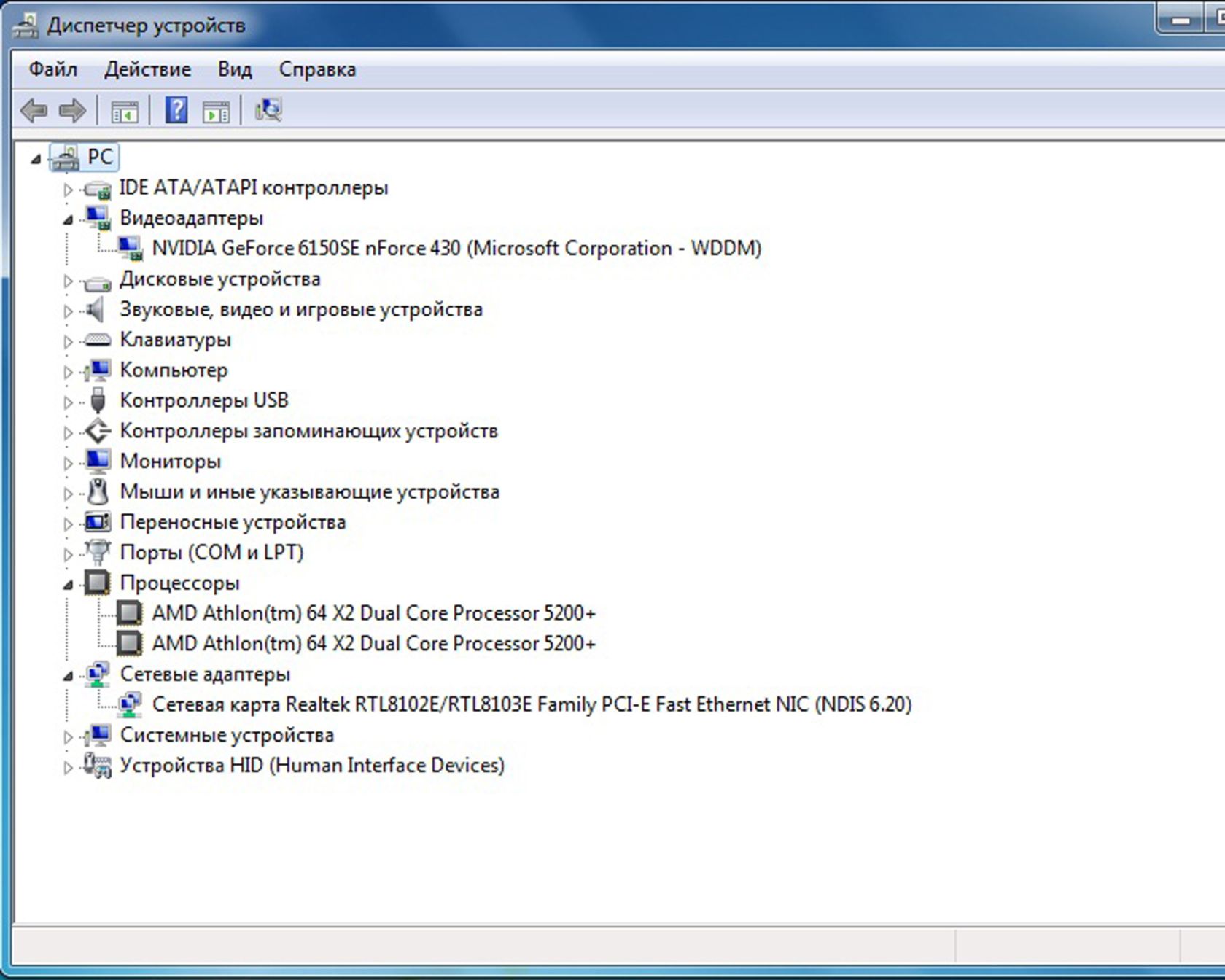The image size is (1225, 980).
Task: Collapse the Процессоры node
Action: tap(69, 584)
